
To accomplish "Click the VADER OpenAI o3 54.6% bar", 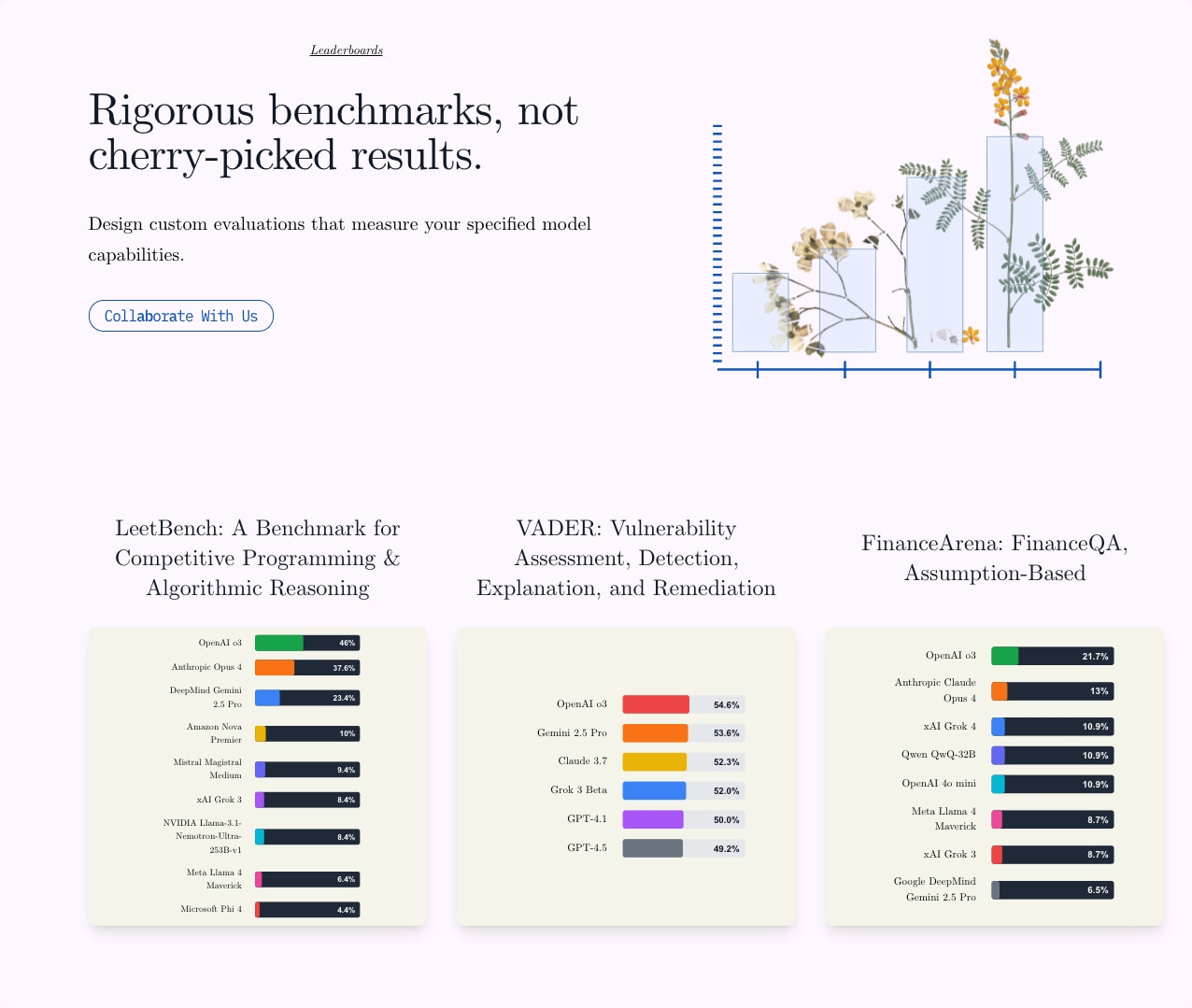I will click(x=684, y=704).
